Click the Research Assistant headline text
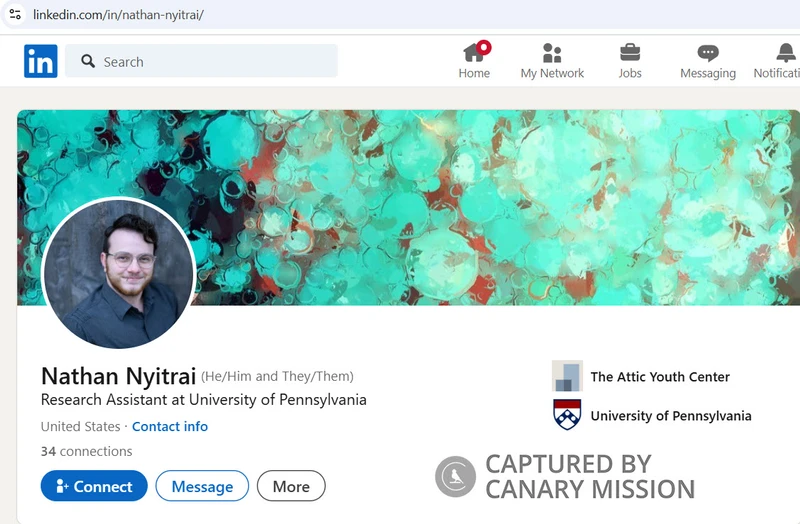800x524 pixels. (204, 400)
